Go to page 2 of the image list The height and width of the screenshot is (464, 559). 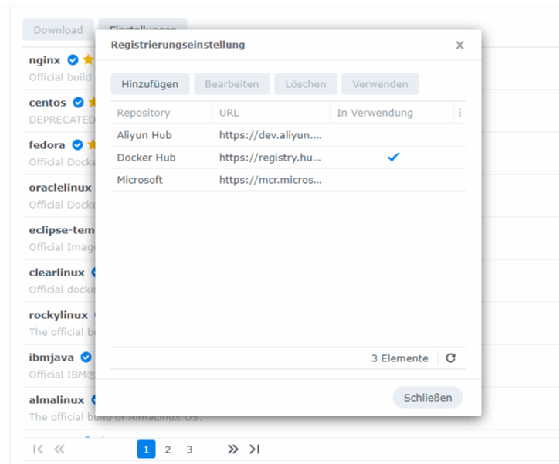click(x=168, y=449)
